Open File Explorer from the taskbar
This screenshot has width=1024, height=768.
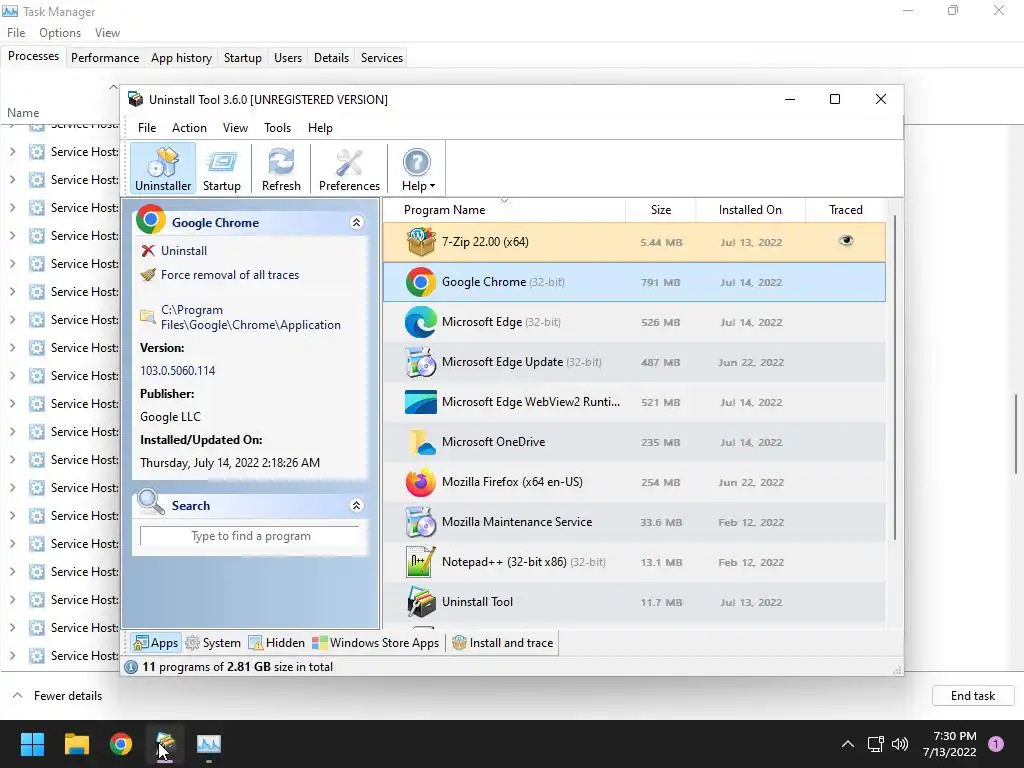pos(76,744)
